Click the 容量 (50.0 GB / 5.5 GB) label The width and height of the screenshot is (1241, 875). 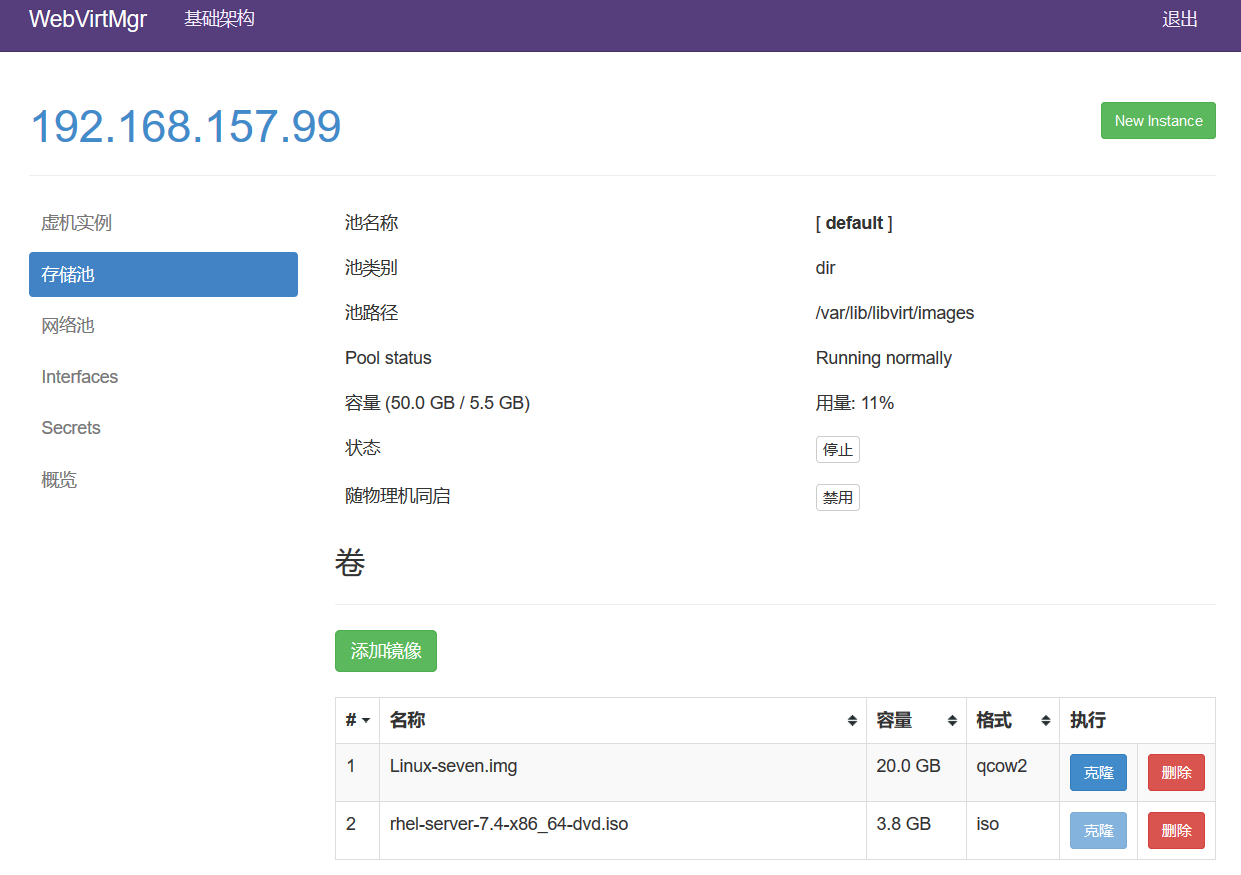coord(437,403)
